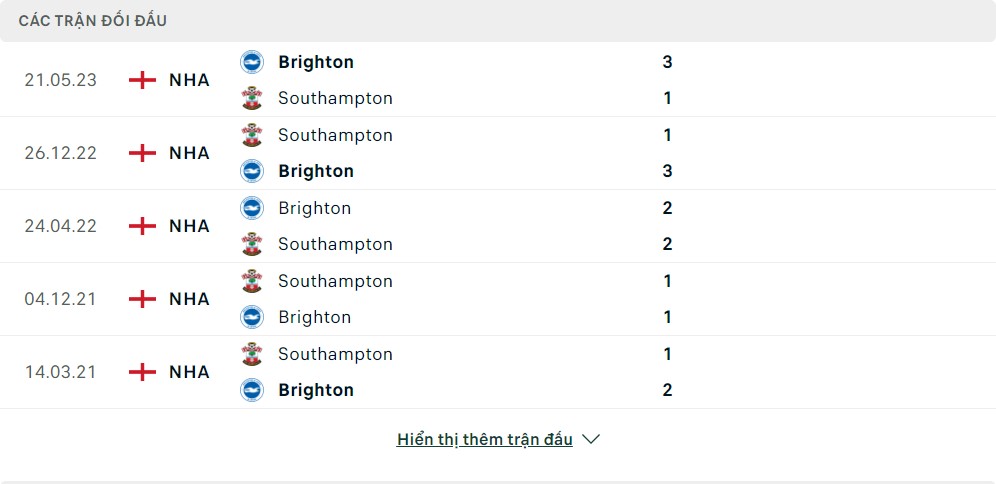Open Brighton team name in 21.05.23 match
This screenshot has height=484, width=996.
[x=316, y=62]
